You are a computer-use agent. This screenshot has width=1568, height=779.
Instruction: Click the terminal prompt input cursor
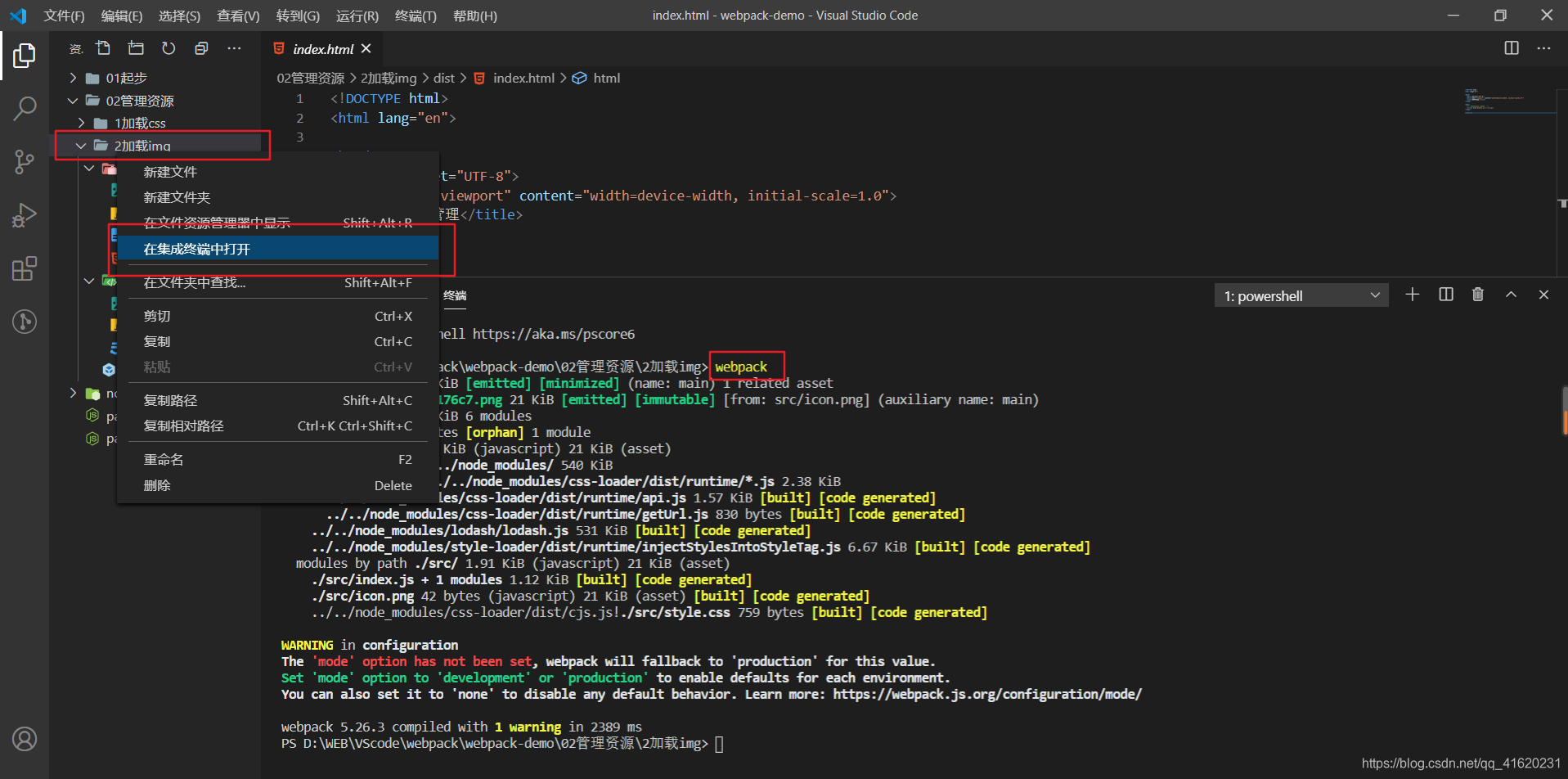(719, 744)
